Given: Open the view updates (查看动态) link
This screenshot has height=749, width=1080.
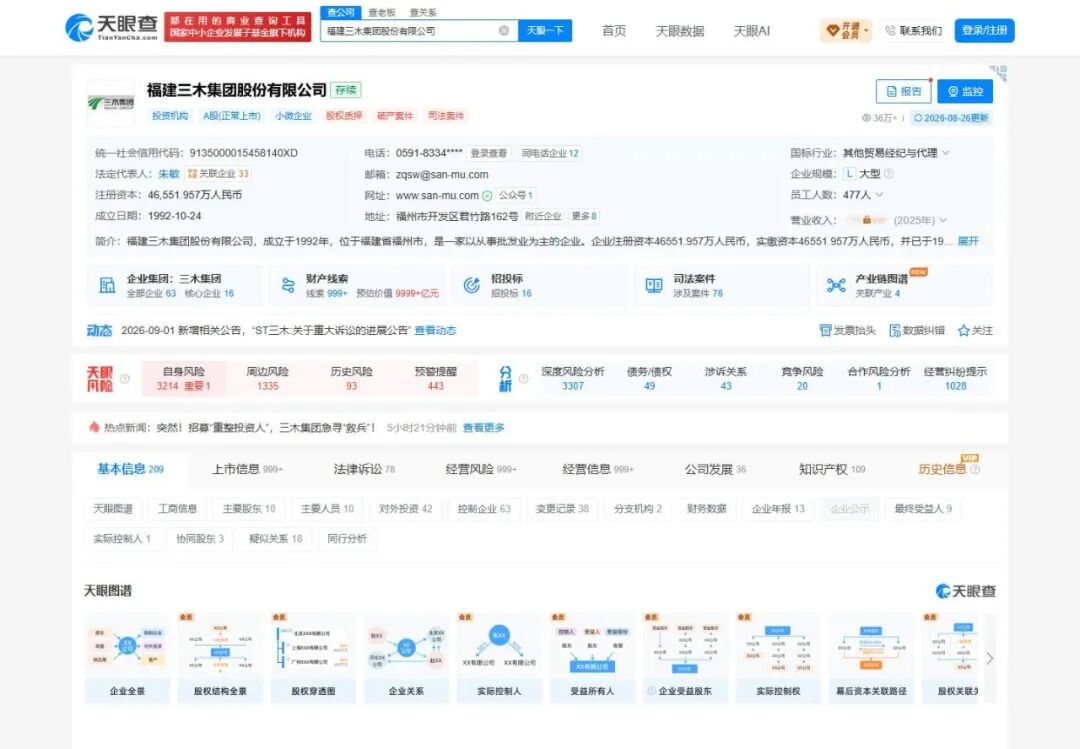Looking at the screenshot, I should click(435, 331).
